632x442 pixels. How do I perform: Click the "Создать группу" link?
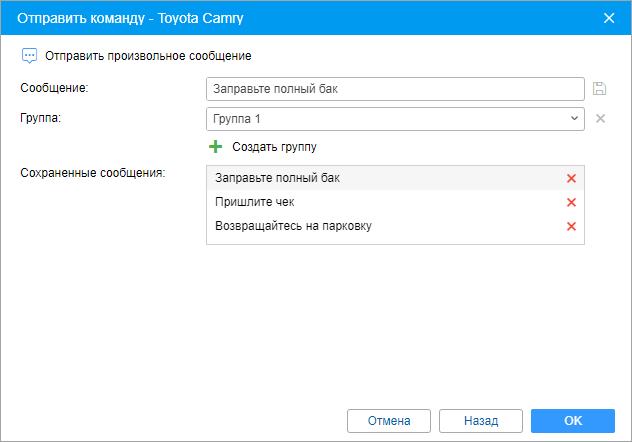(274, 147)
